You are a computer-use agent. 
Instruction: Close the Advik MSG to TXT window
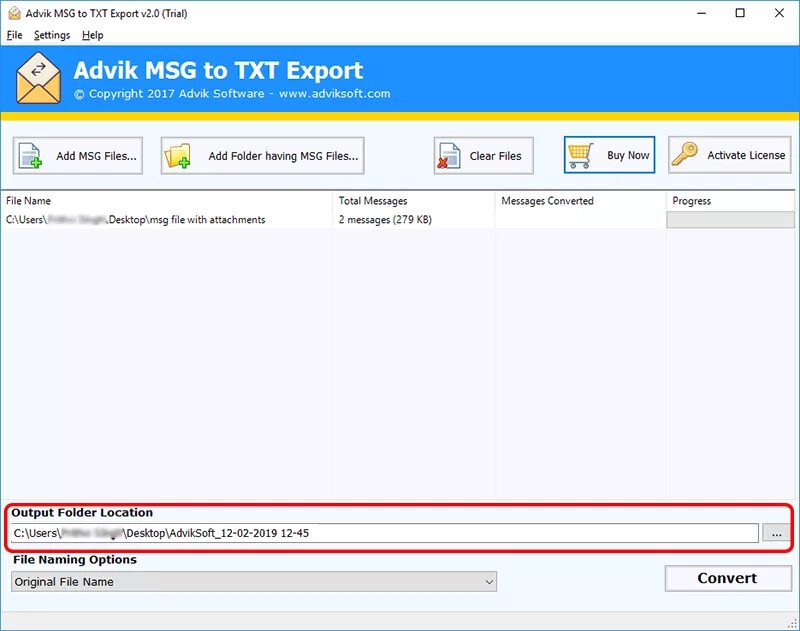point(779,13)
